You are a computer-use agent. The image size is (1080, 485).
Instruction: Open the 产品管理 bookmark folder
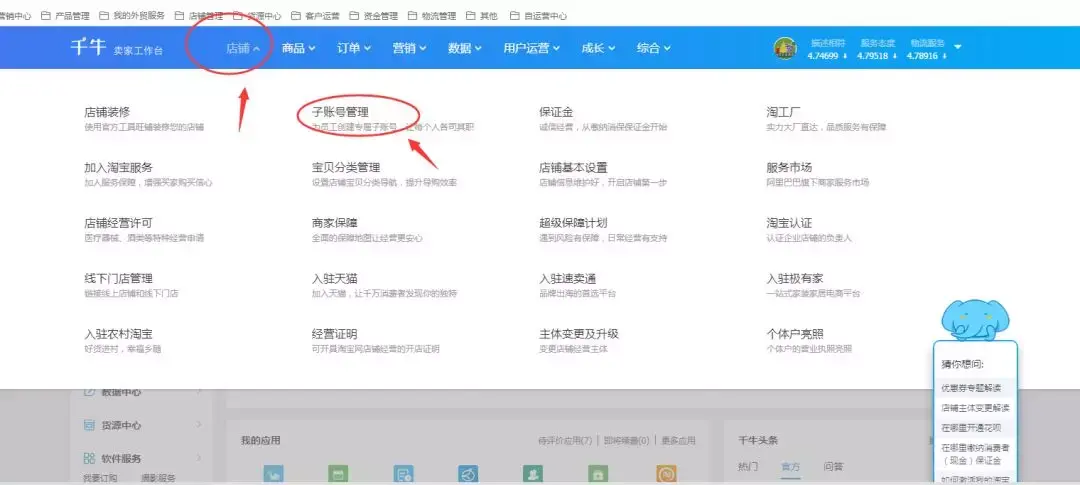pyautogui.click(x=65, y=15)
